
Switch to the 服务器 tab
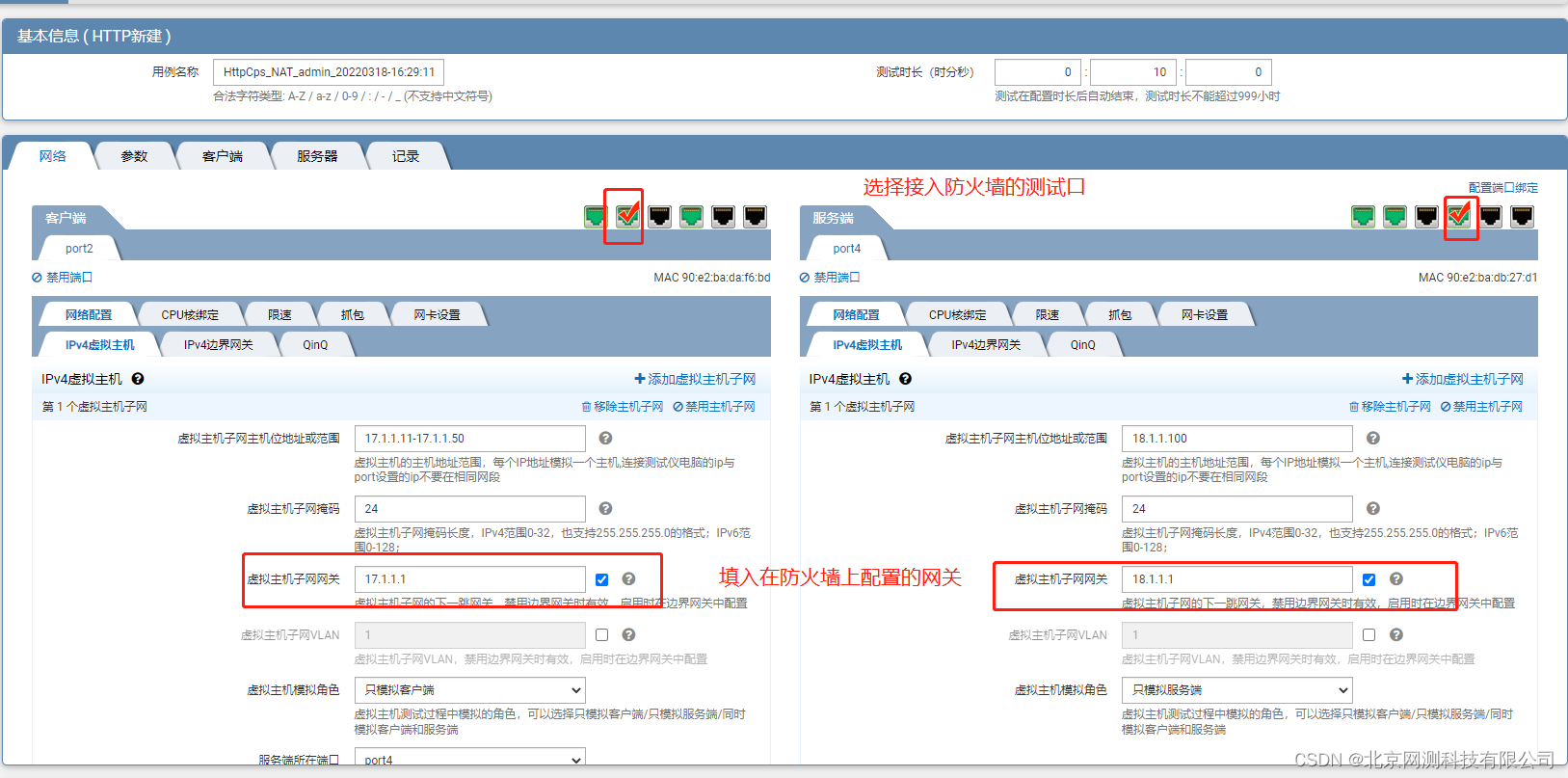[317, 156]
